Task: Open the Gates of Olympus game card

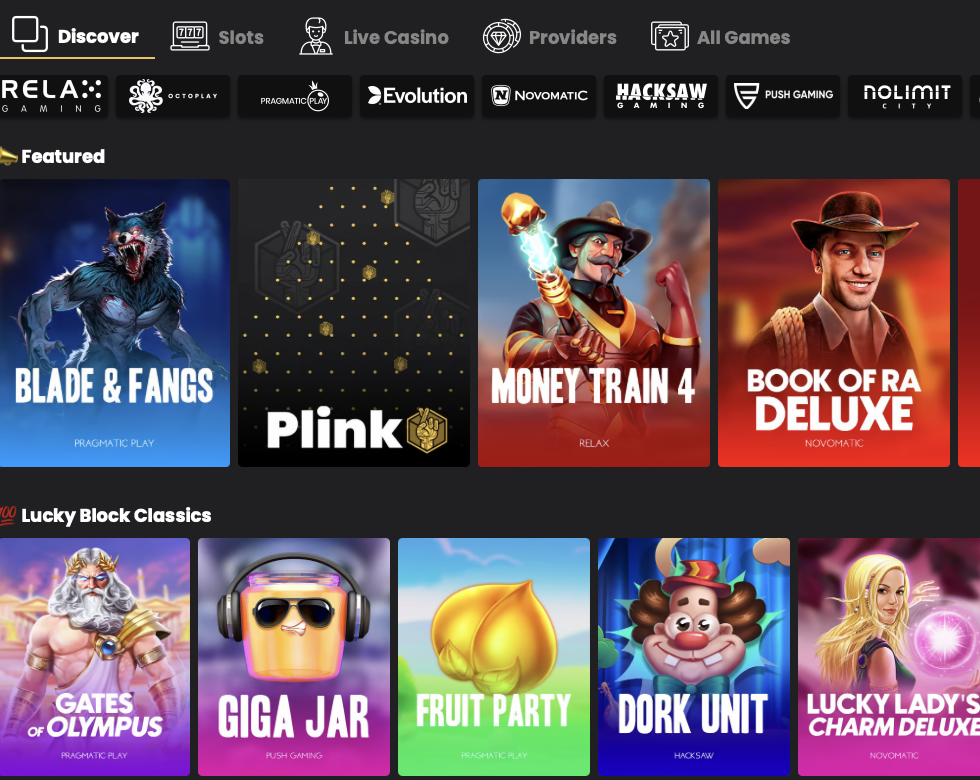Action: click(94, 657)
